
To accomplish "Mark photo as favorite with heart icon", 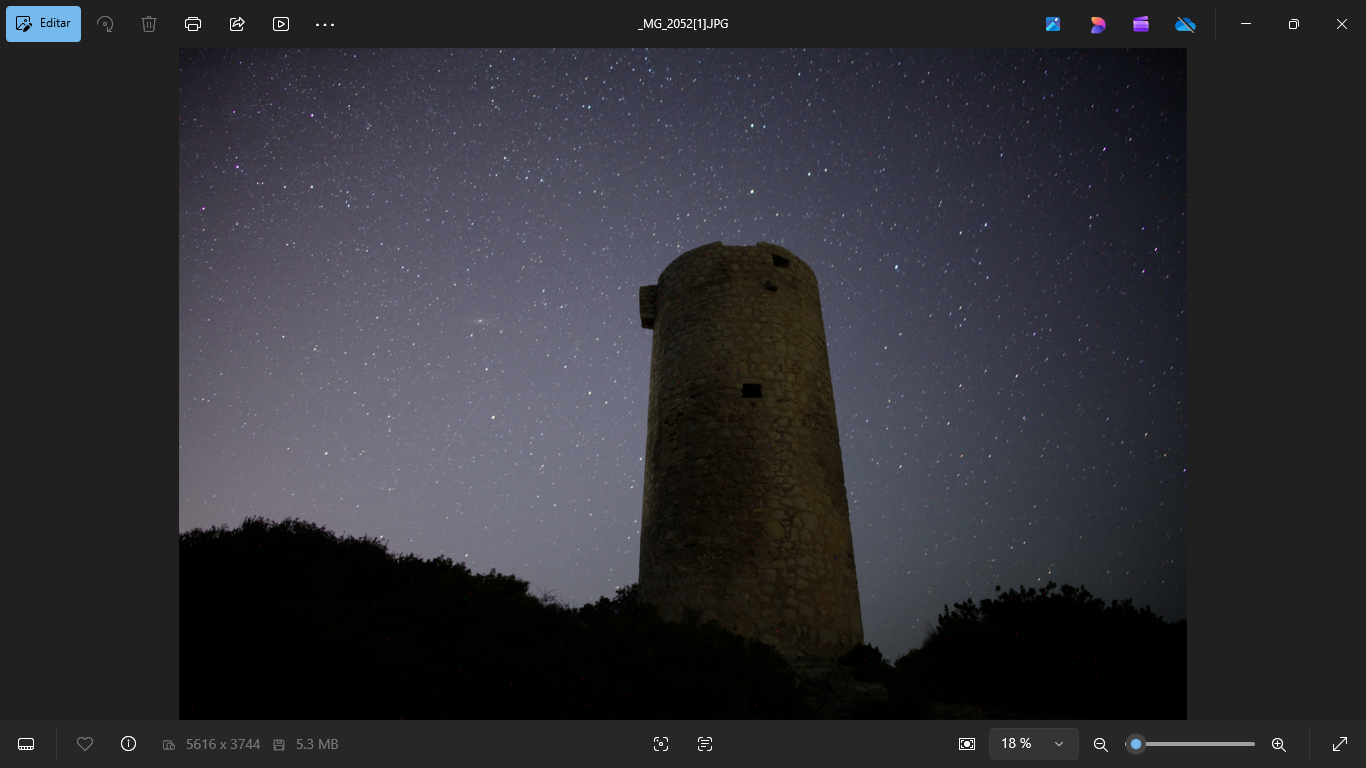I will [85, 744].
